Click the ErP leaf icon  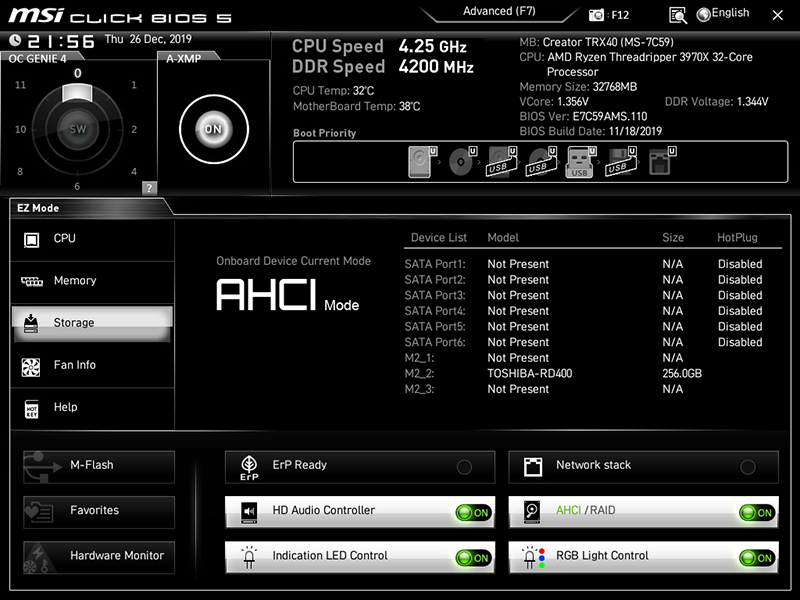[249, 468]
